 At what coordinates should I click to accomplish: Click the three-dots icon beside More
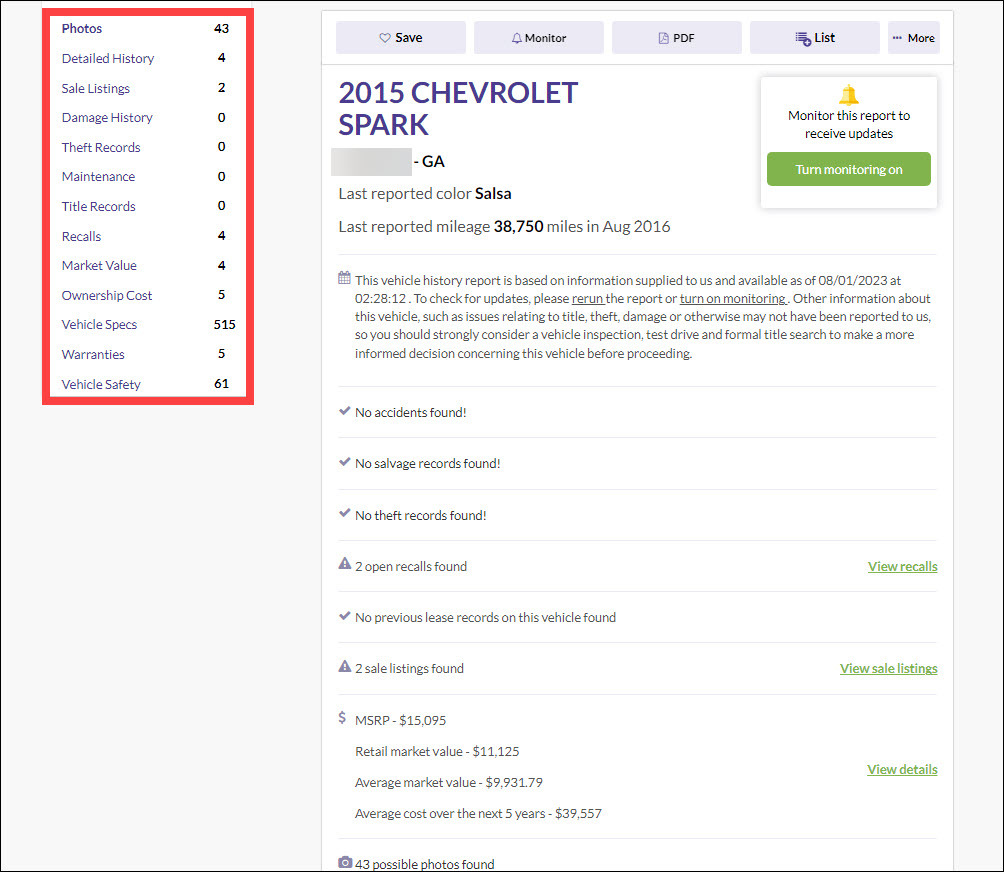click(x=897, y=38)
